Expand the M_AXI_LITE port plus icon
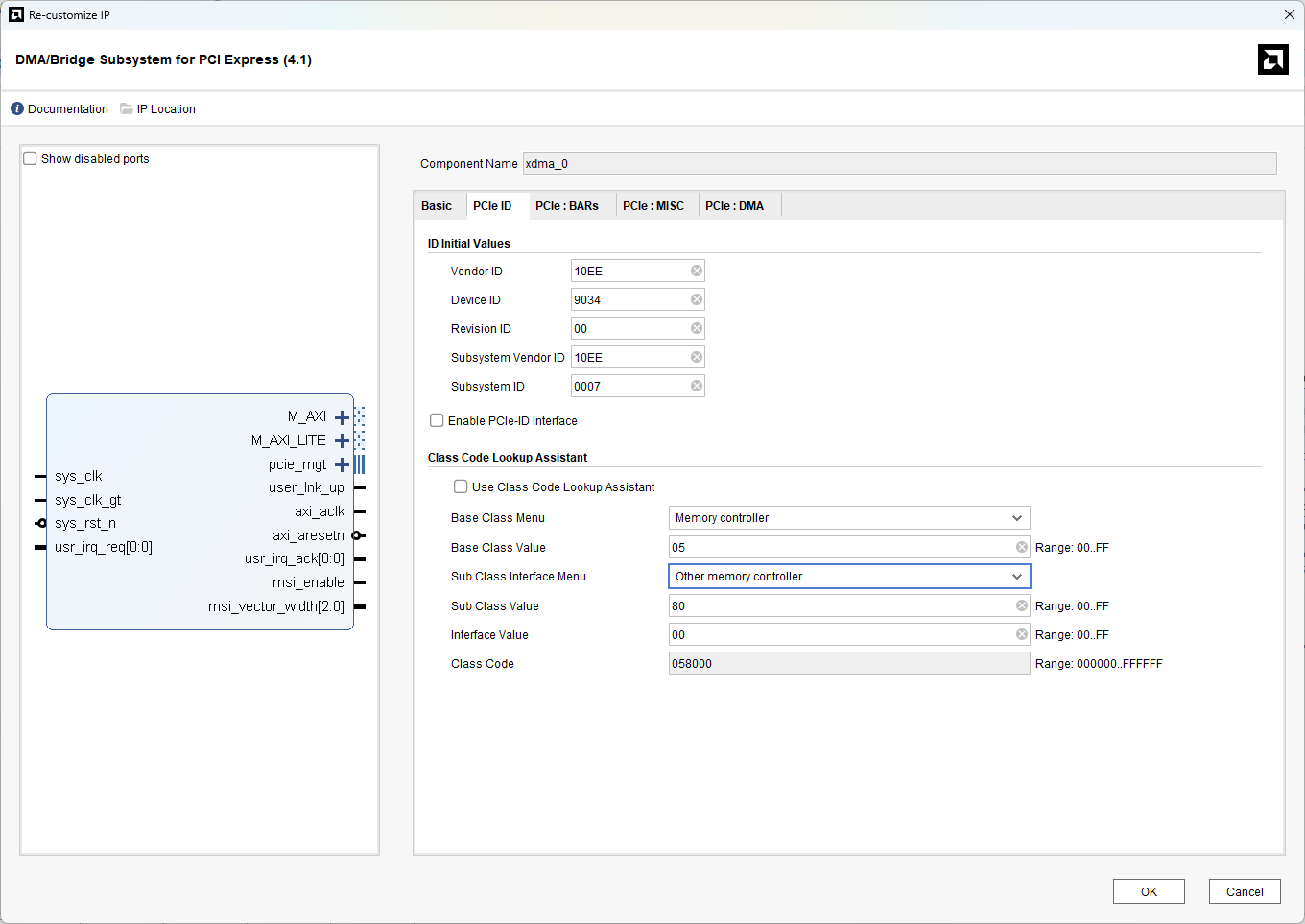 click(342, 441)
